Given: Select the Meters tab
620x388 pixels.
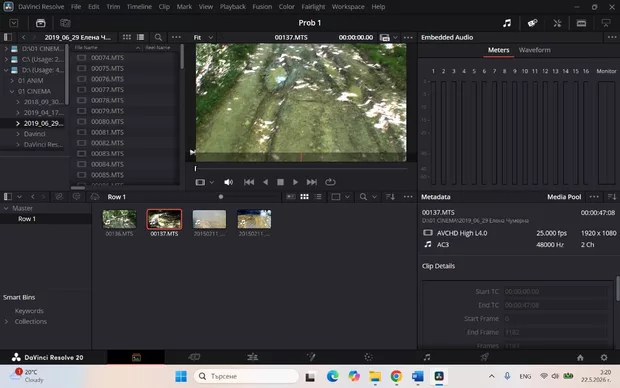Looking at the screenshot, I should [498, 50].
